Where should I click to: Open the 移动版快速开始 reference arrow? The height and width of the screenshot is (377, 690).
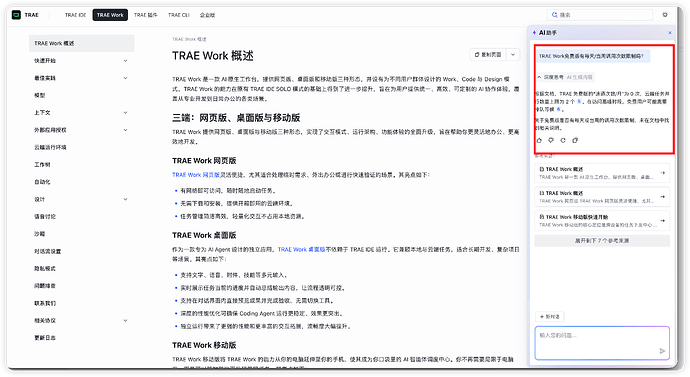pos(663,221)
